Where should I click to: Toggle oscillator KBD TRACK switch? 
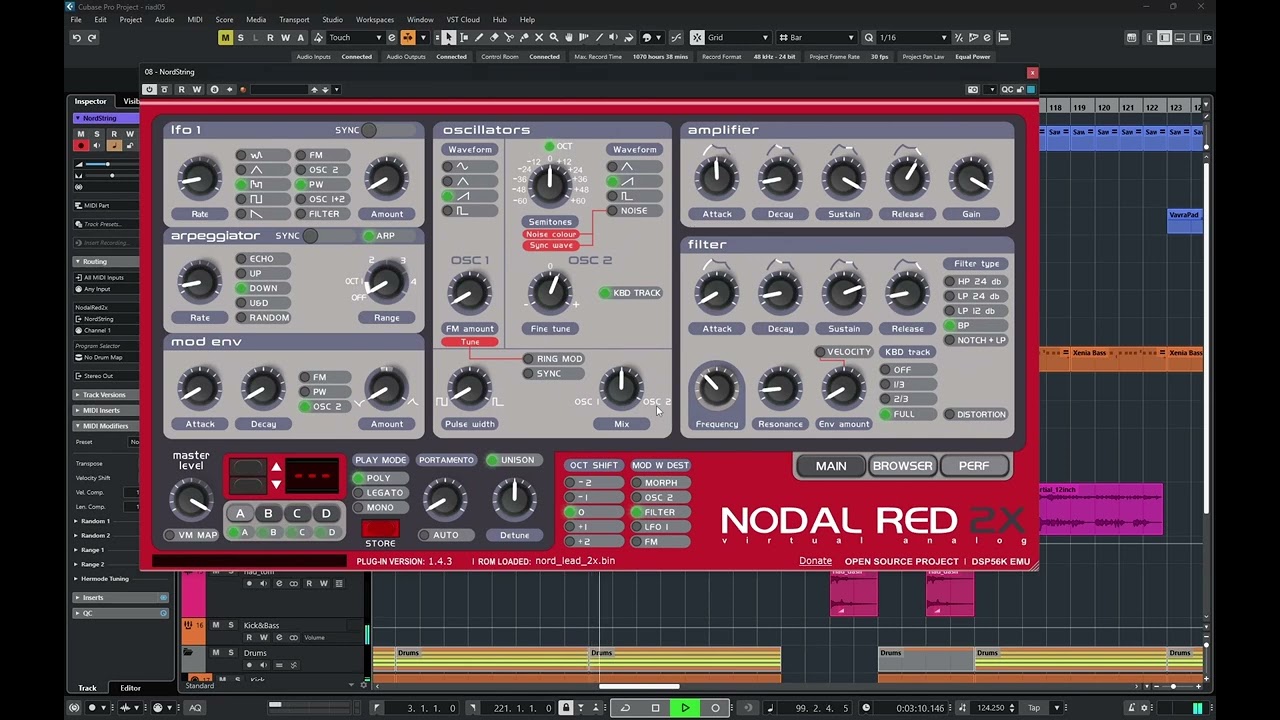point(630,293)
